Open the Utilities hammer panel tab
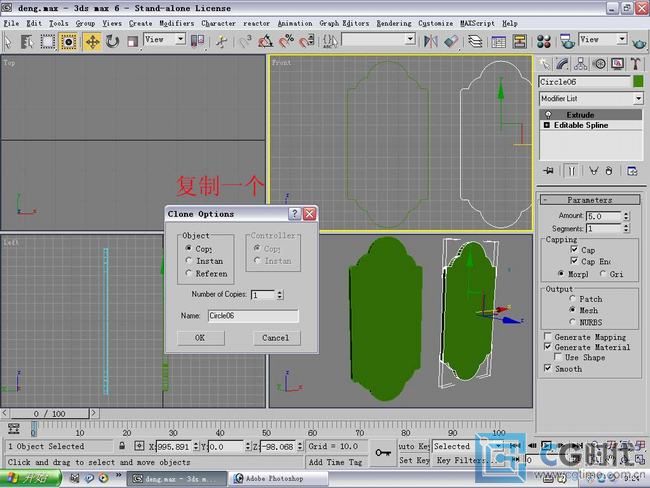 pos(635,63)
